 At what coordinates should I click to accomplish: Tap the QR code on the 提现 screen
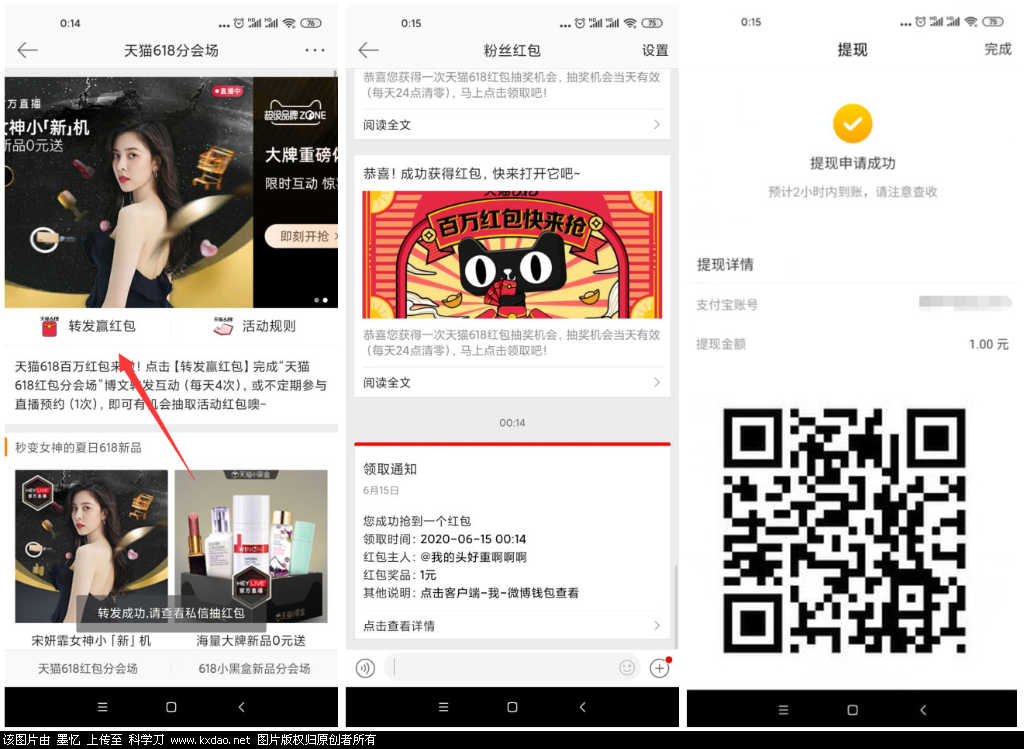point(844,530)
